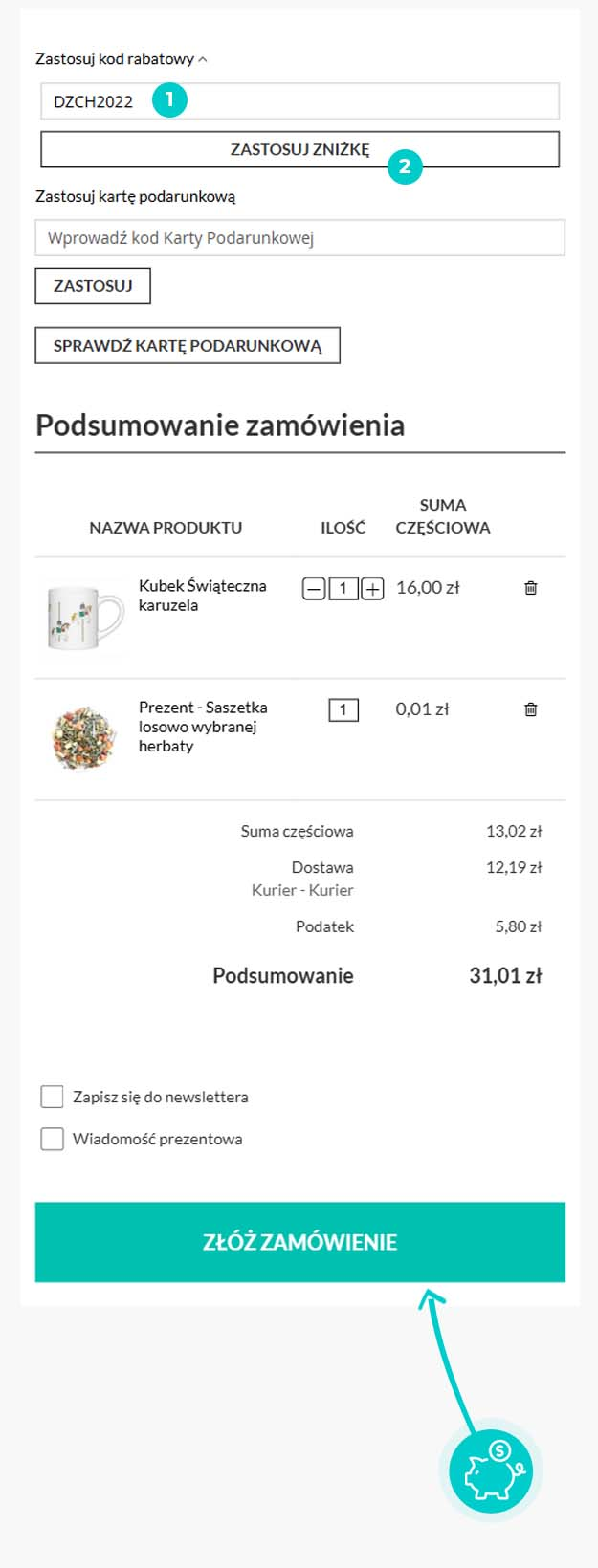This screenshot has width=598, height=1568.
Task: Increase quantity of Kubek Świąteczna karuzela
Action: [x=372, y=589]
